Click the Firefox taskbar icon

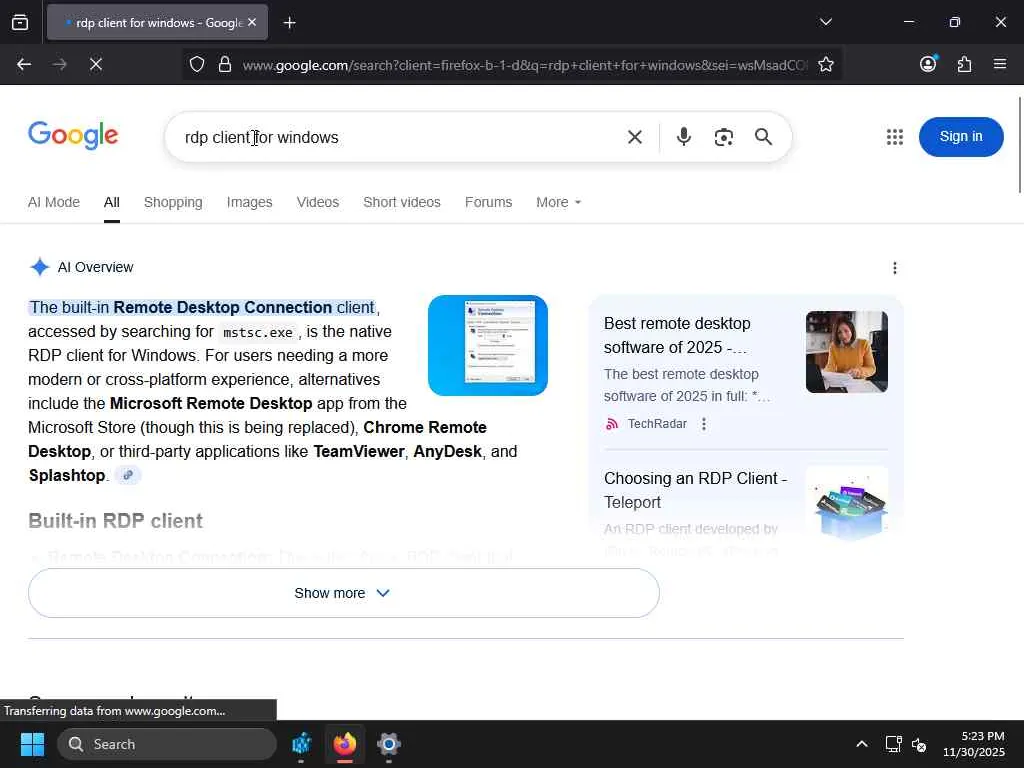(x=345, y=744)
